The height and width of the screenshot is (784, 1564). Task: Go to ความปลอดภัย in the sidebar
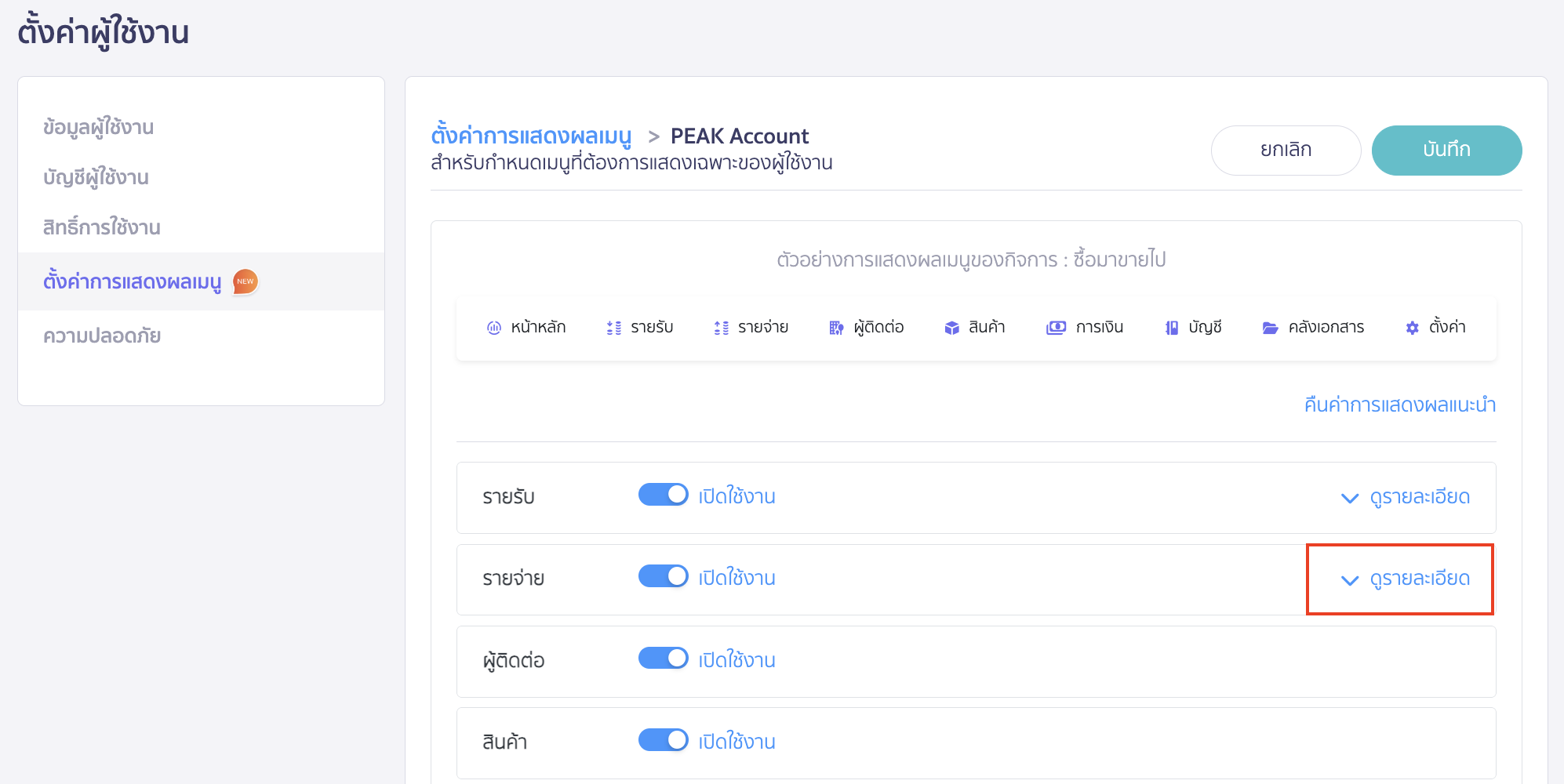coord(102,336)
